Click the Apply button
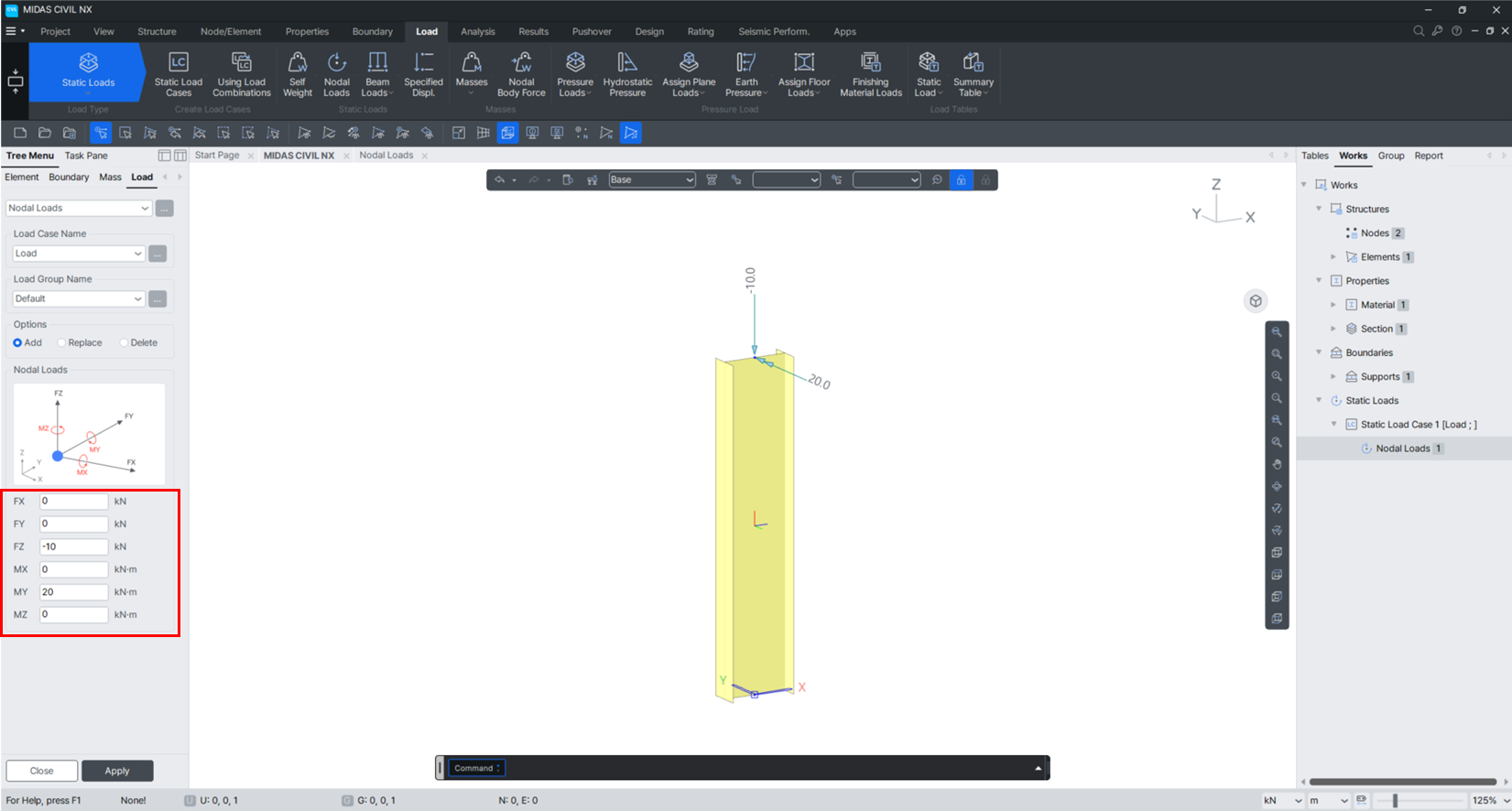 point(117,771)
